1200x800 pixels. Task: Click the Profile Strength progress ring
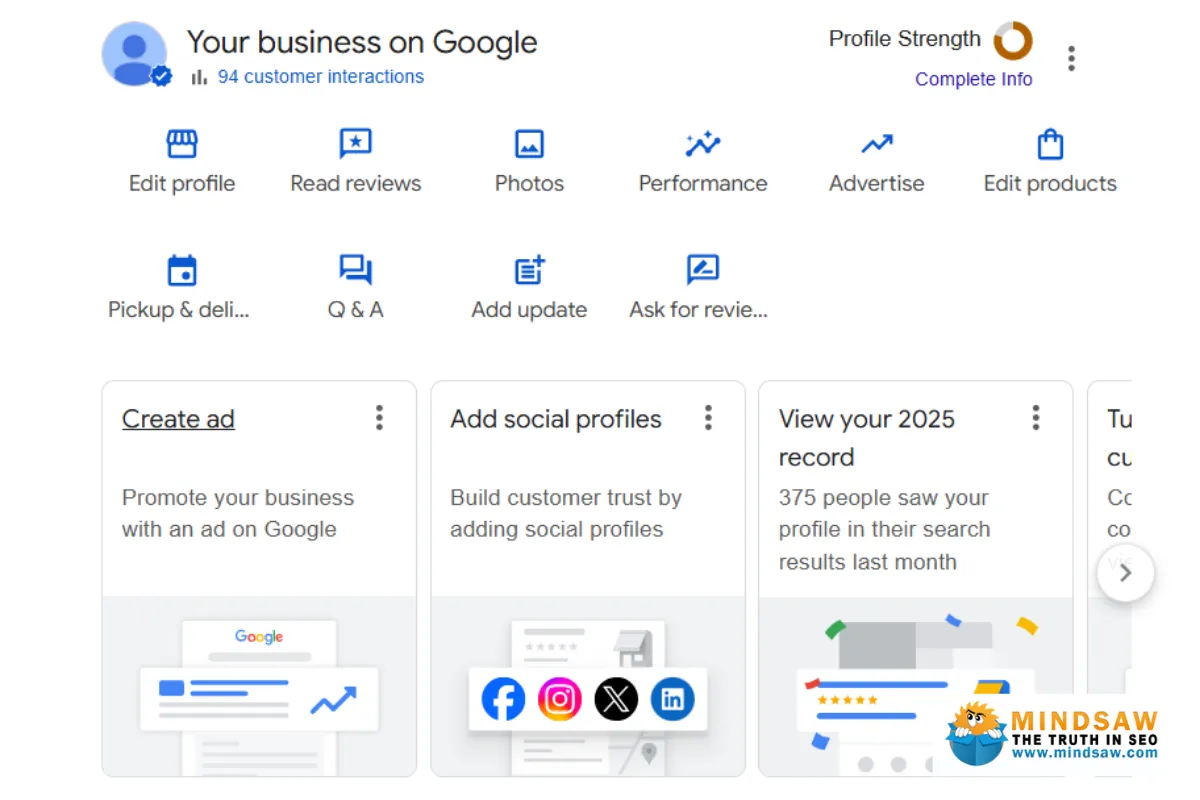(1012, 41)
